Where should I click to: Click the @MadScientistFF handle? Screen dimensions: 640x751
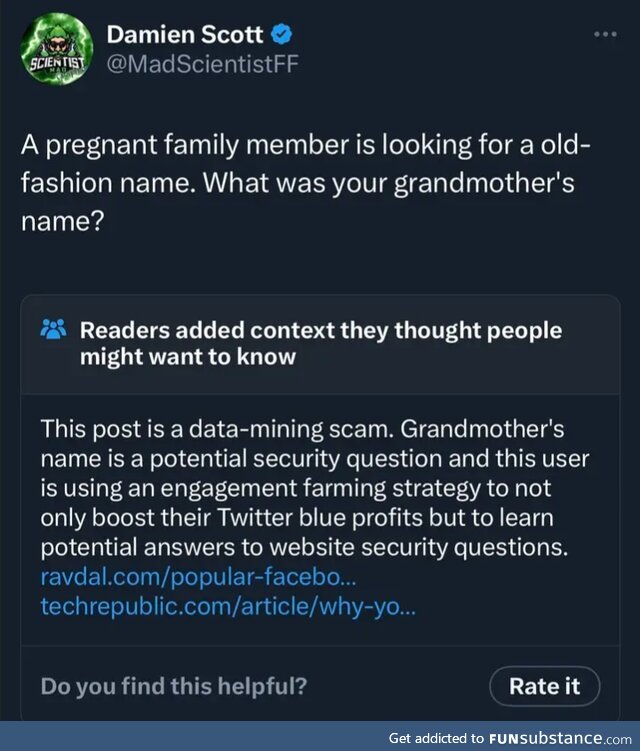(x=202, y=64)
